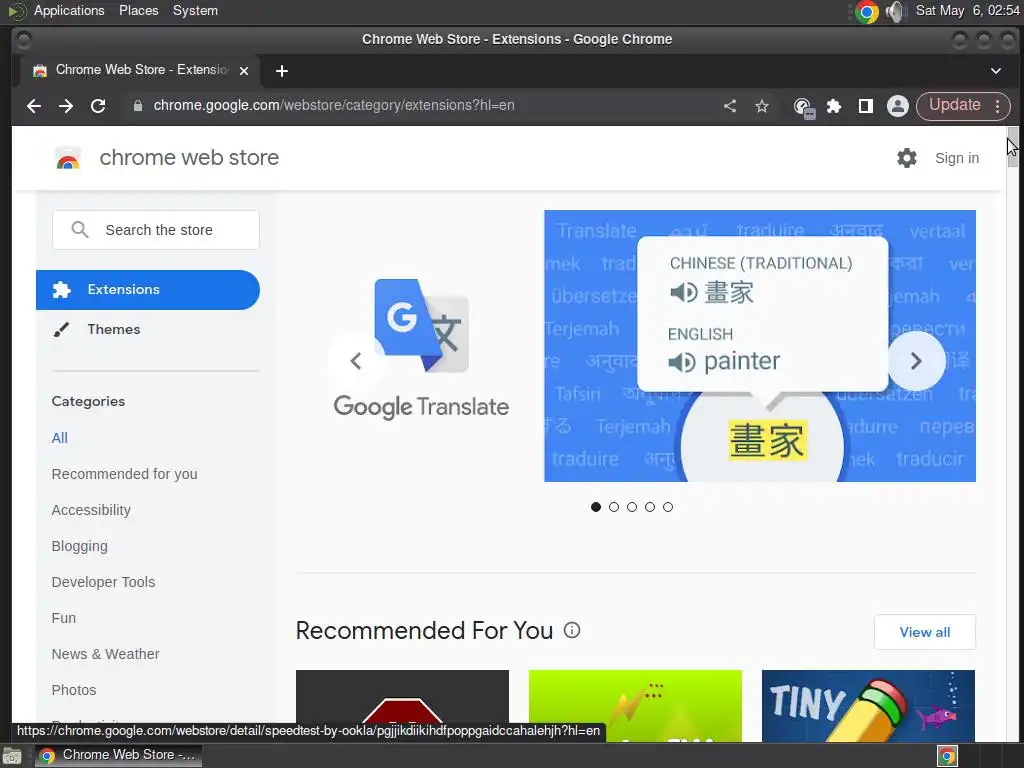Viewport: 1024px width, 768px height.
Task: Click the address bar URL
Action: 334,105
